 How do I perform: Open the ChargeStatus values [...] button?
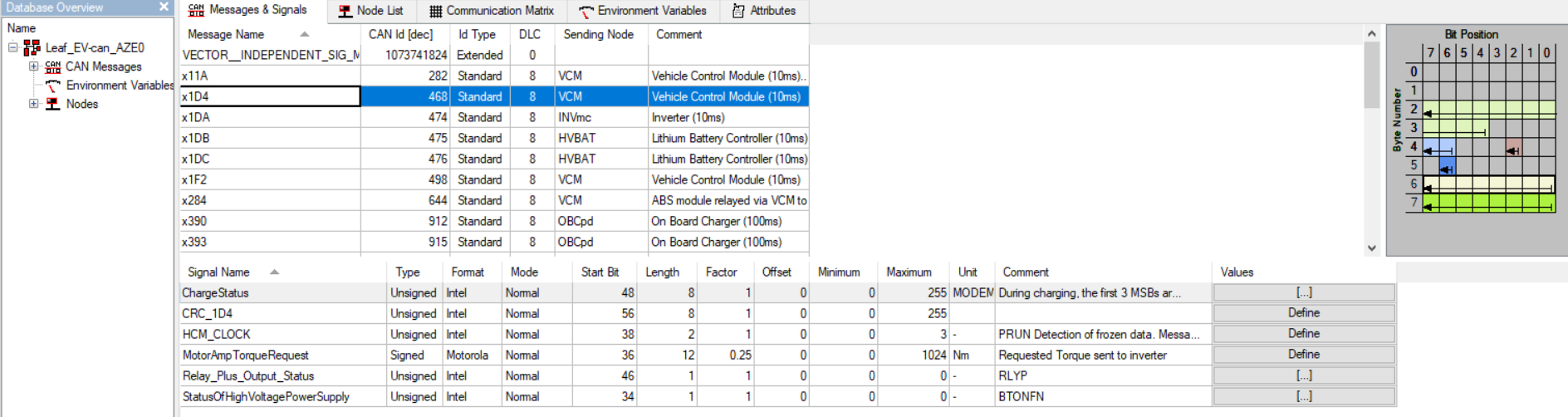1303,292
